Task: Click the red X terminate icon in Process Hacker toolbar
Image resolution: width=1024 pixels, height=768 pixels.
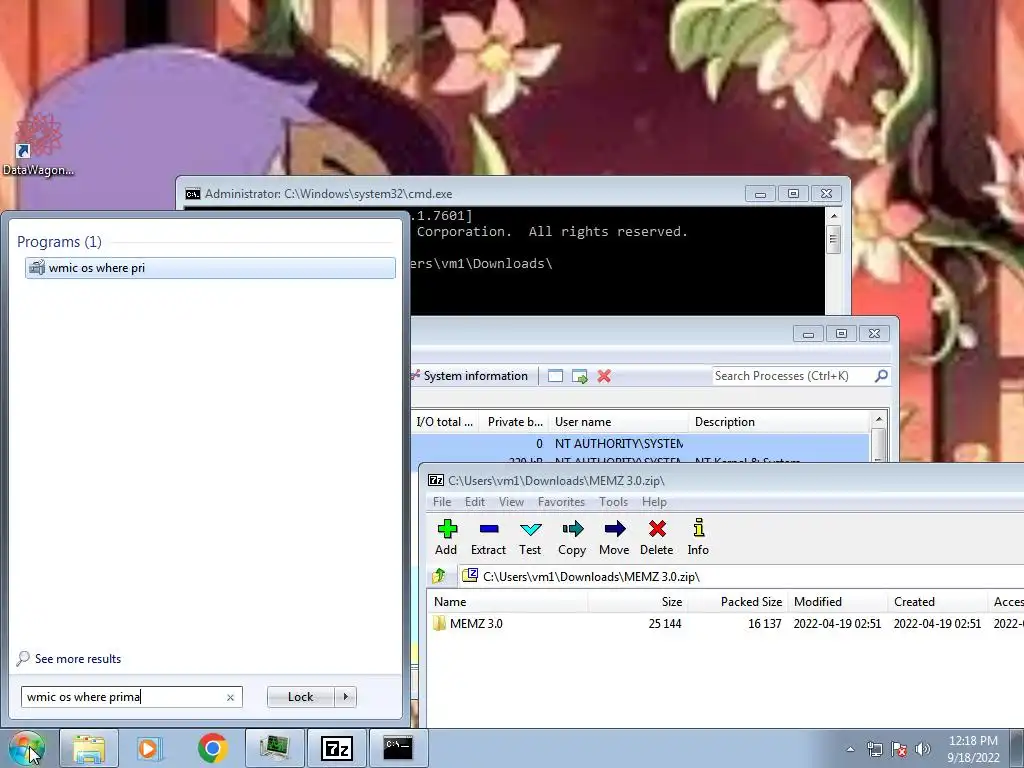Action: coord(604,376)
